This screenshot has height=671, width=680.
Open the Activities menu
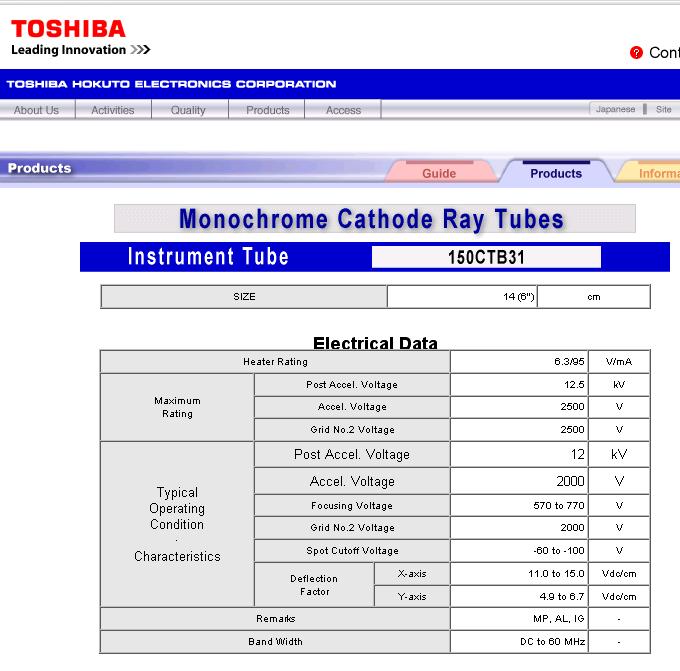click(x=113, y=110)
